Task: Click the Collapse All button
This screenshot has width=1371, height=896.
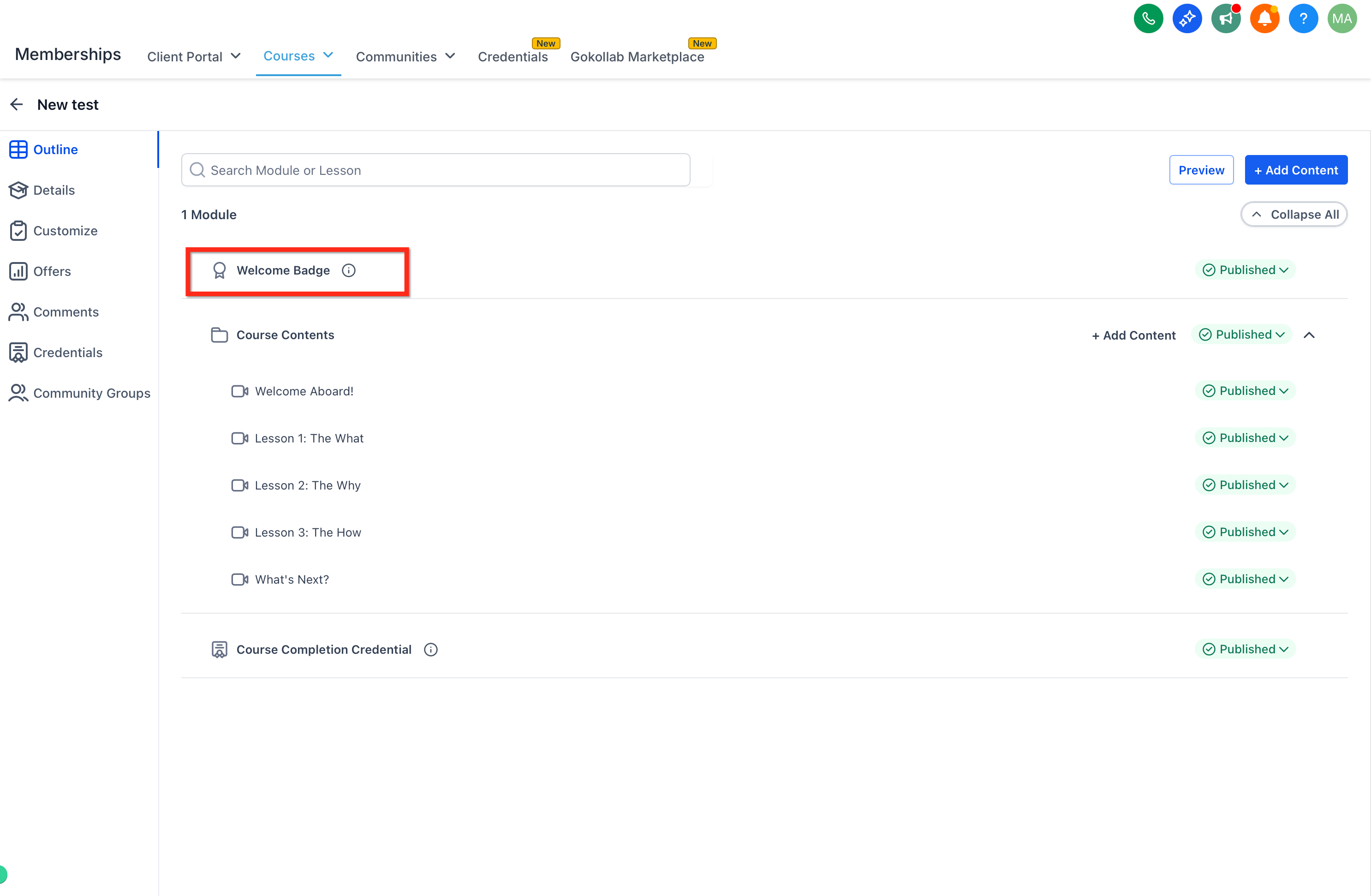Action: (x=1294, y=215)
